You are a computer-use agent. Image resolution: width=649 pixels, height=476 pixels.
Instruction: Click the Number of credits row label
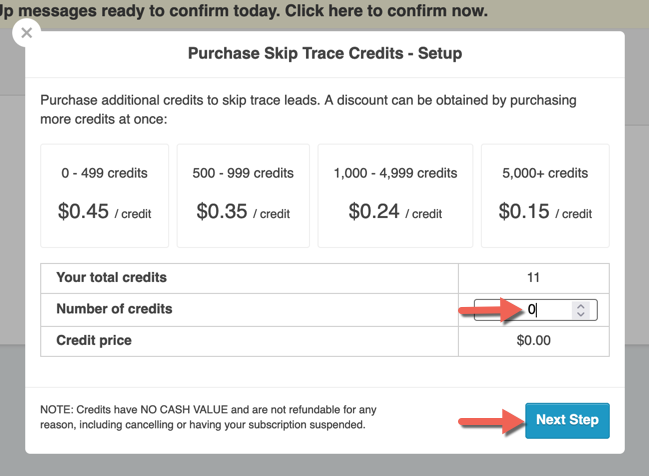point(114,309)
